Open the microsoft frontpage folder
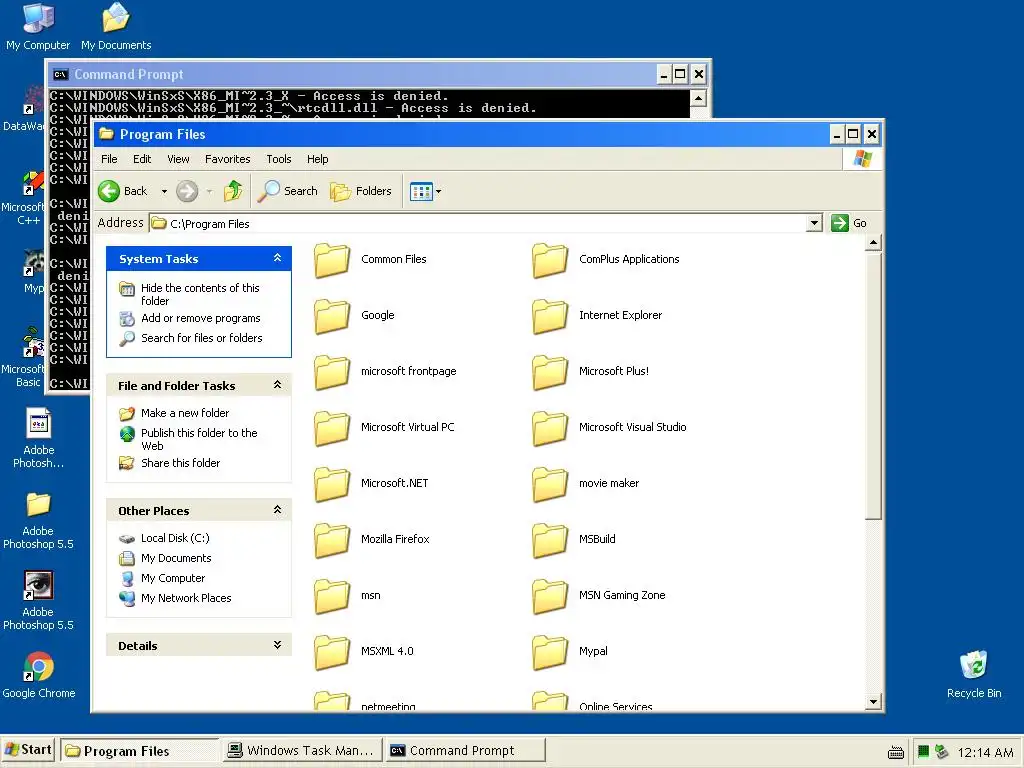Image resolution: width=1024 pixels, height=768 pixels. click(385, 372)
